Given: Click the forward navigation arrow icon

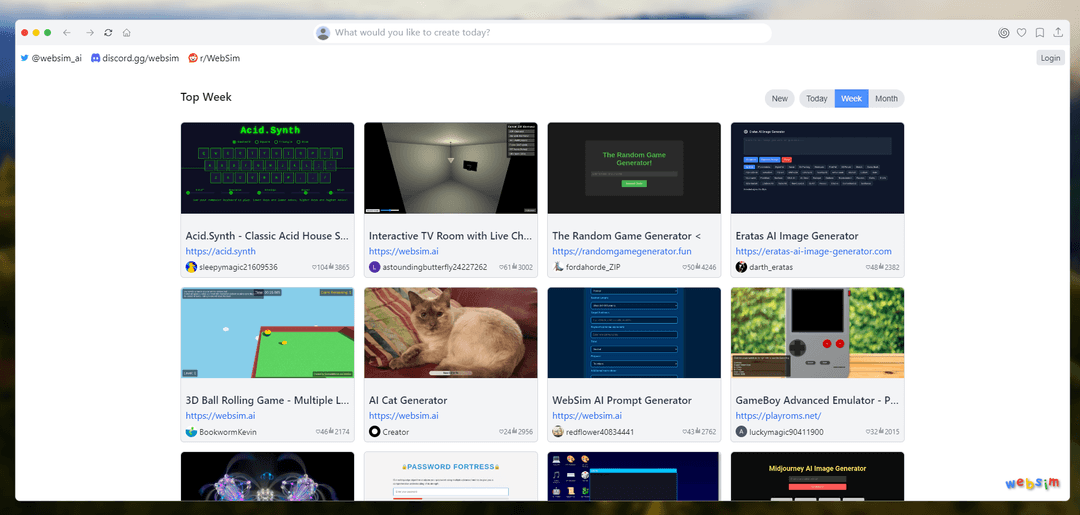Looking at the screenshot, I should coord(90,32).
